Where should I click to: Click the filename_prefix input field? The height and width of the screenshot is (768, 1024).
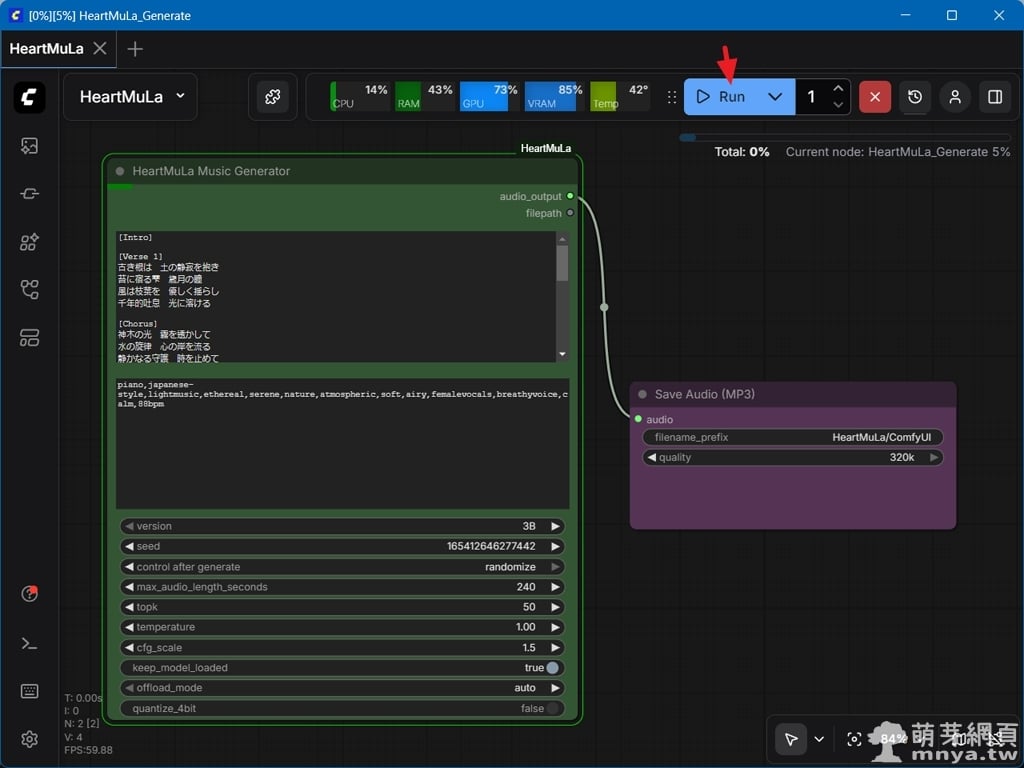click(792, 437)
